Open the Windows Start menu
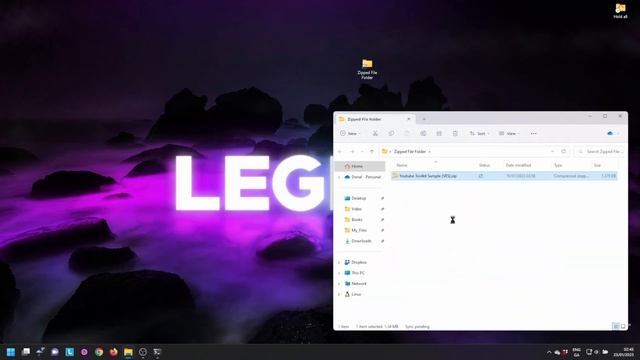 coord(11,352)
